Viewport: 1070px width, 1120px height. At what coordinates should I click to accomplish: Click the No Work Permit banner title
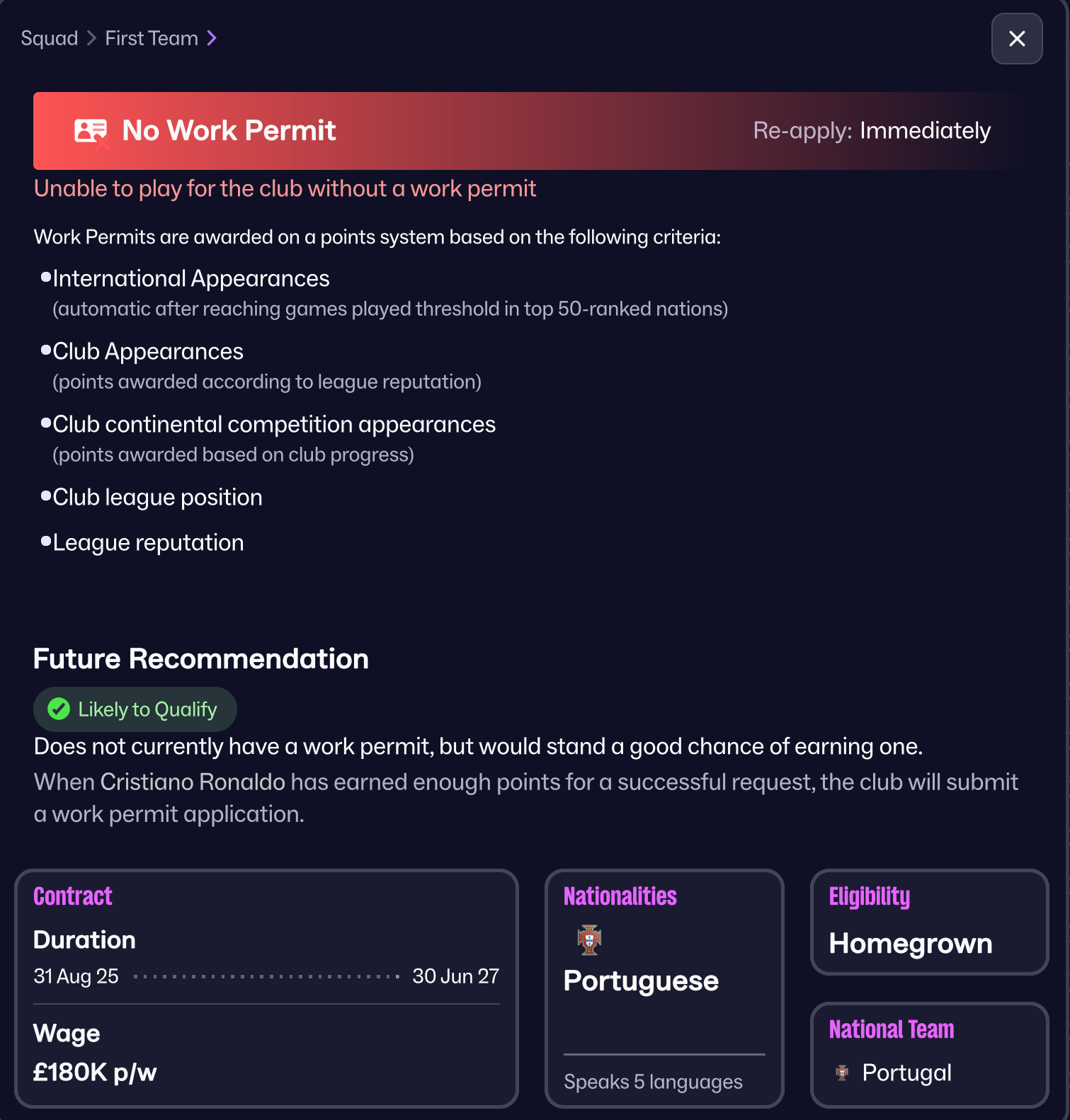coord(229,131)
